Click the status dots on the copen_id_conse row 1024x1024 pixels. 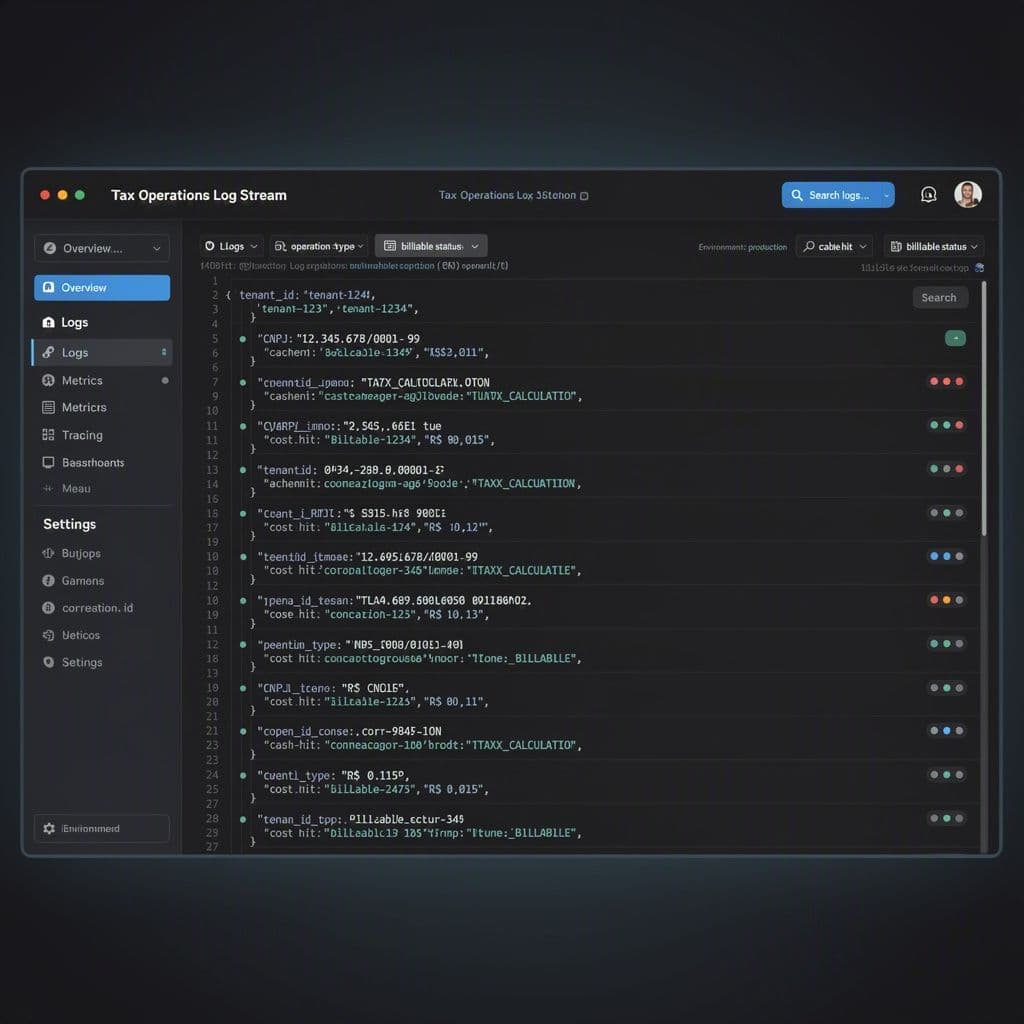point(946,731)
